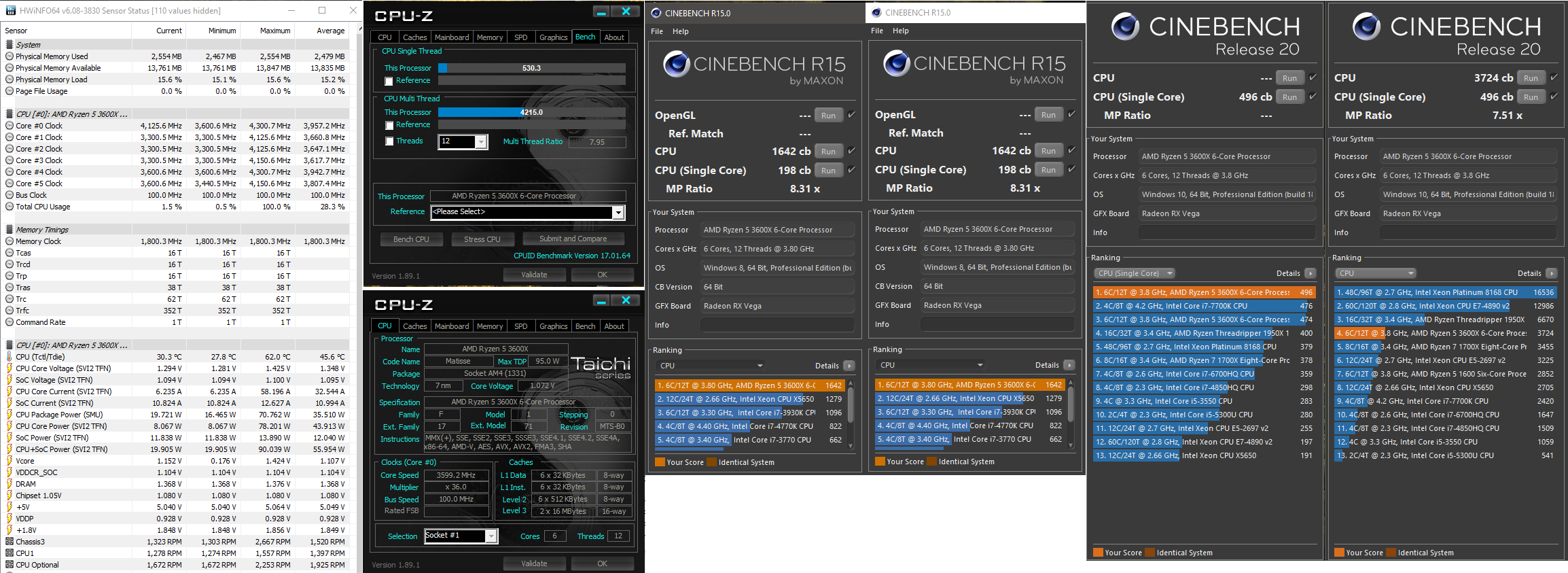Click Validate in the CPU-Z benchmark window
The height and width of the screenshot is (573, 1568).
[534, 275]
